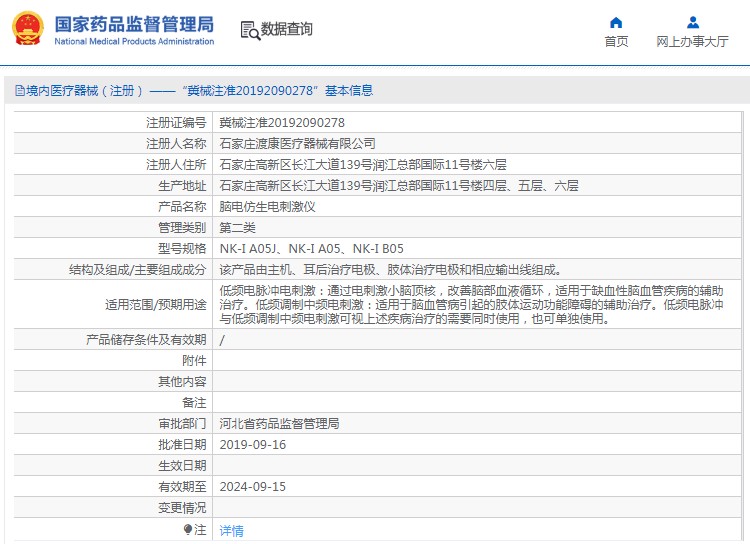
Task: Click approval department 河北省药品监督管理局
Action: pos(279,424)
